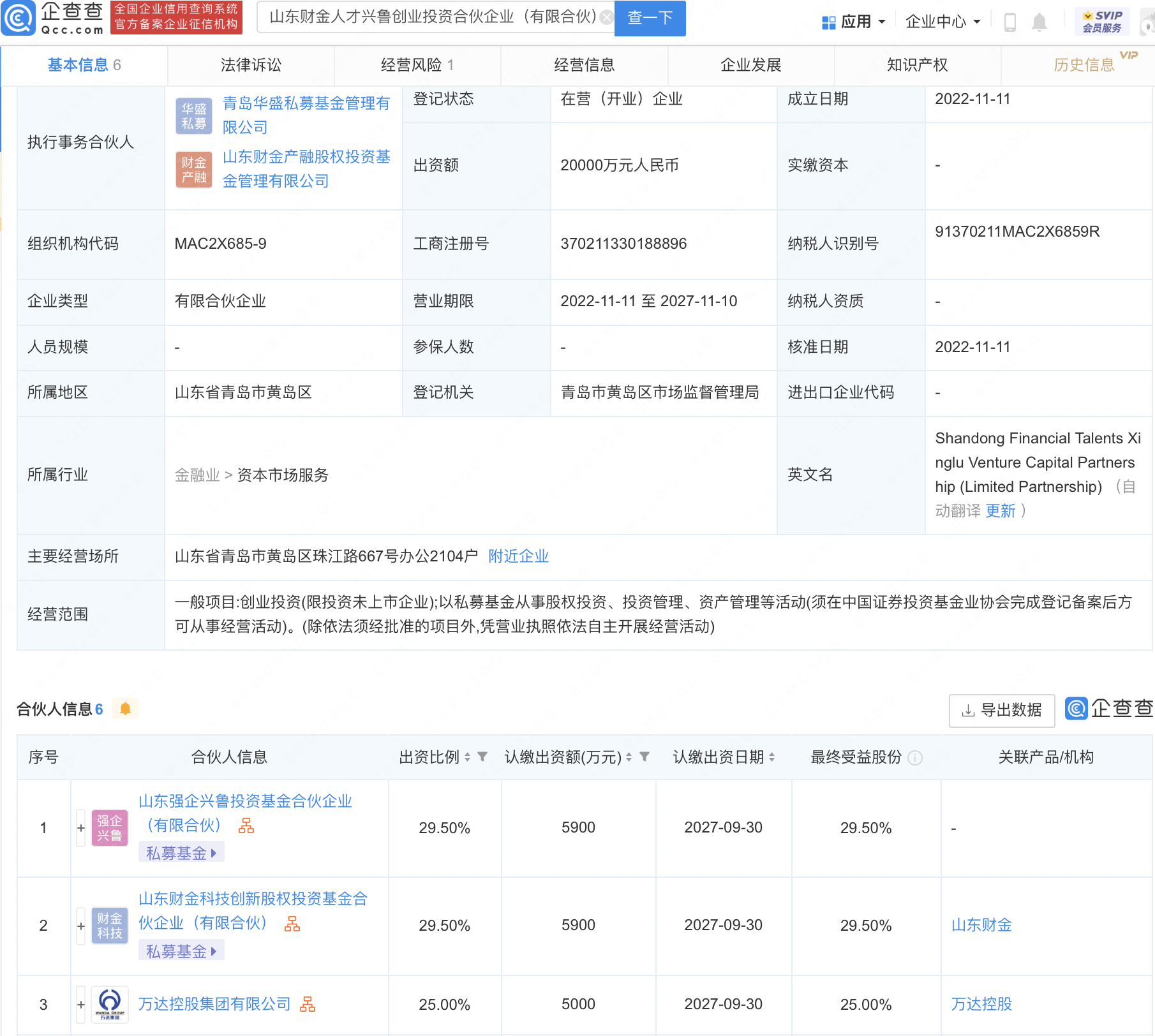
Task: Open 万达控股集团有限公司 link
Action: (x=214, y=1004)
